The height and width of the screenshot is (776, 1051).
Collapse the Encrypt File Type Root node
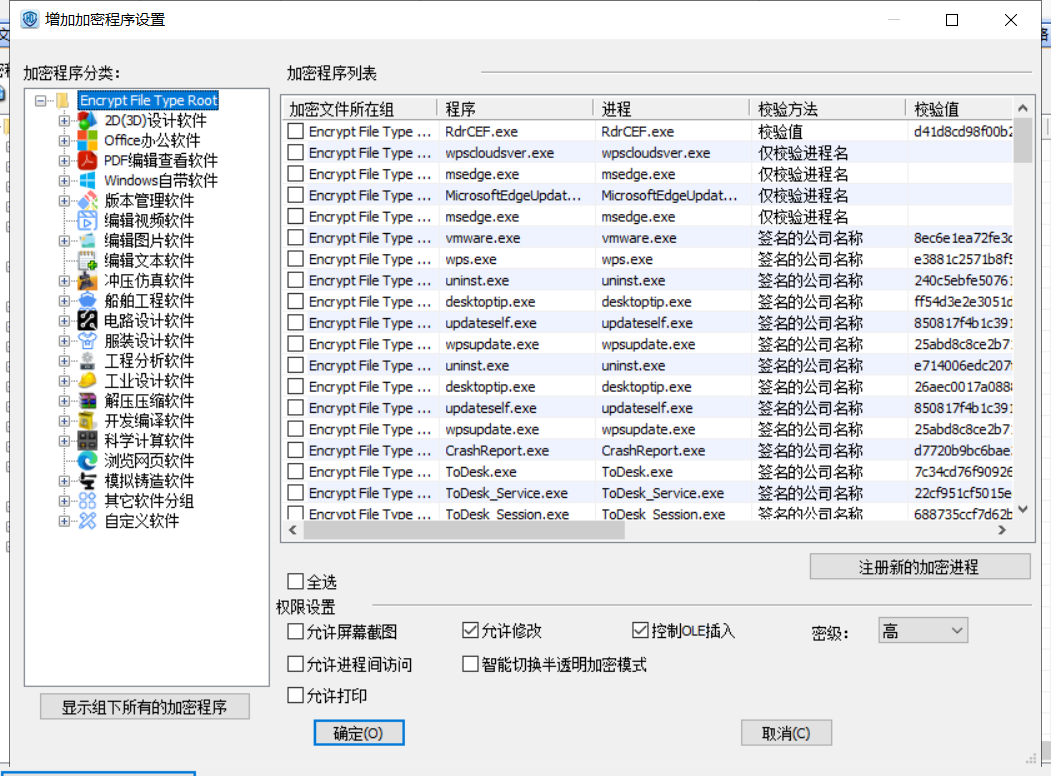[41, 101]
